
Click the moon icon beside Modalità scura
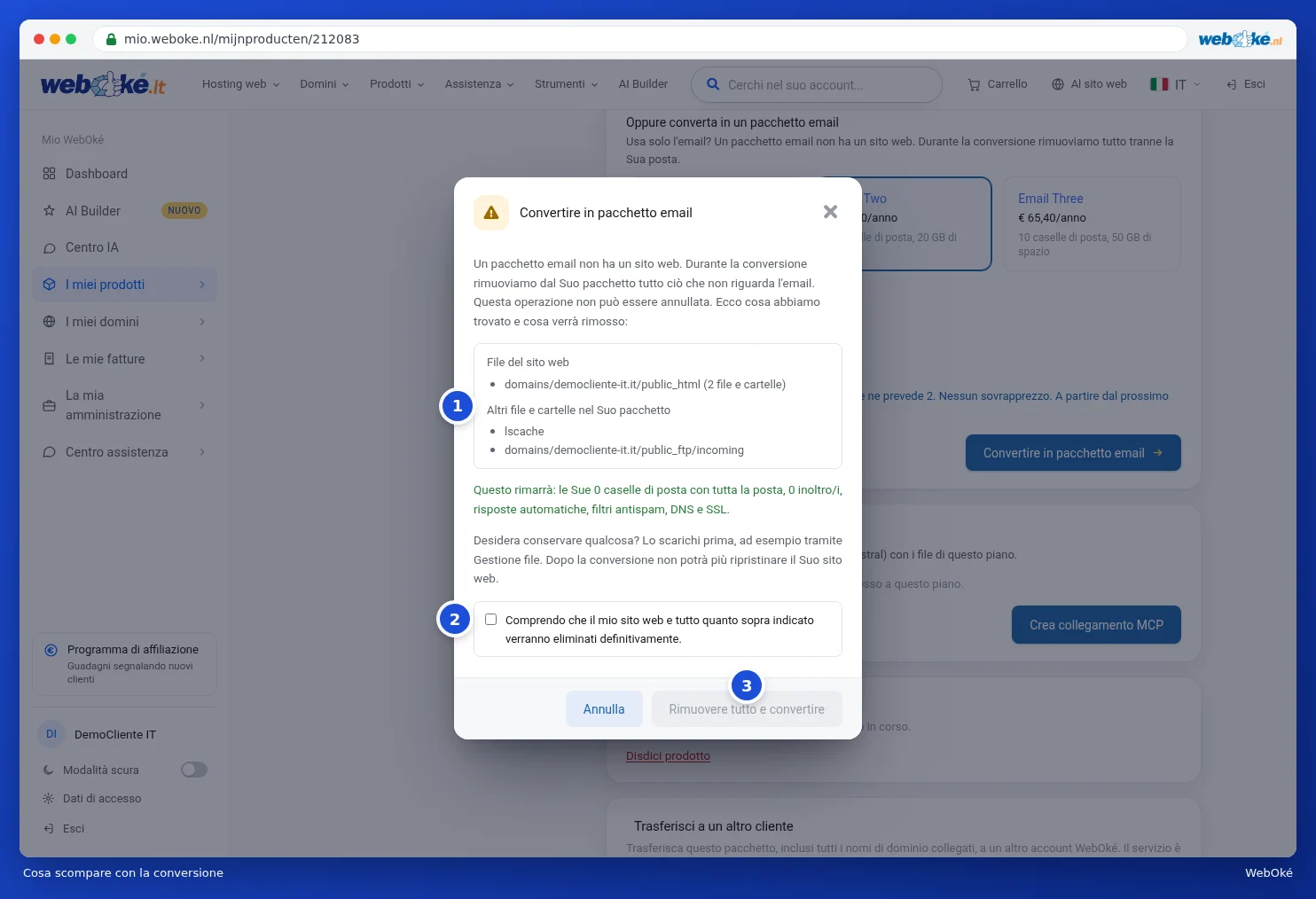[x=49, y=770]
